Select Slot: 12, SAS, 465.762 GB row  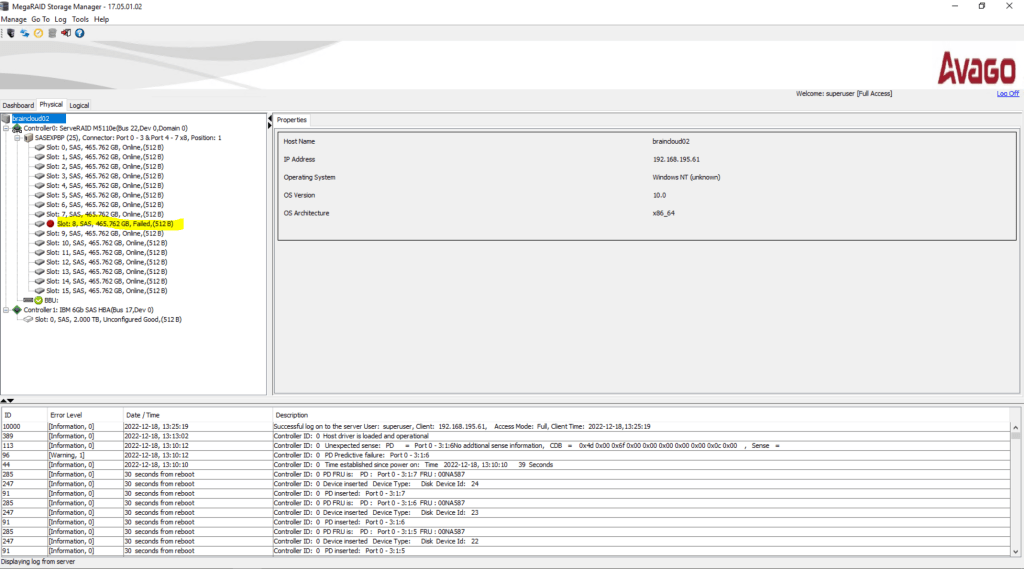[106, 262]
